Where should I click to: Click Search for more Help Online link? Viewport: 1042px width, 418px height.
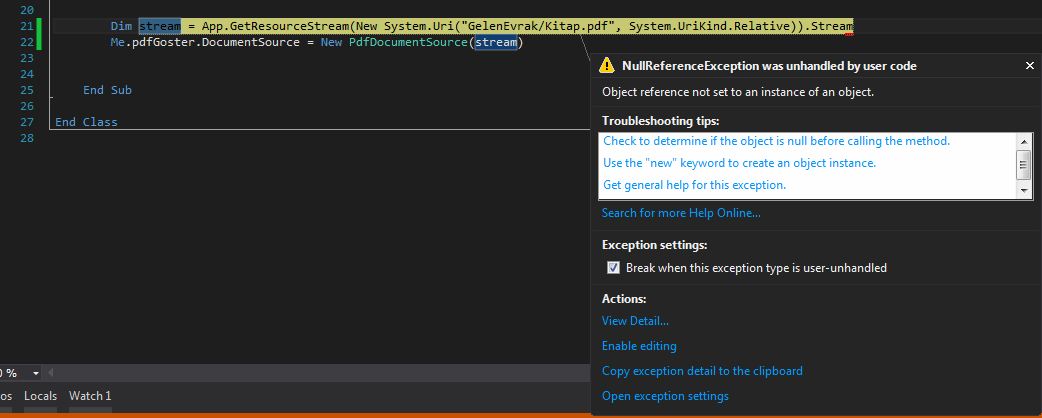point(681,213)
